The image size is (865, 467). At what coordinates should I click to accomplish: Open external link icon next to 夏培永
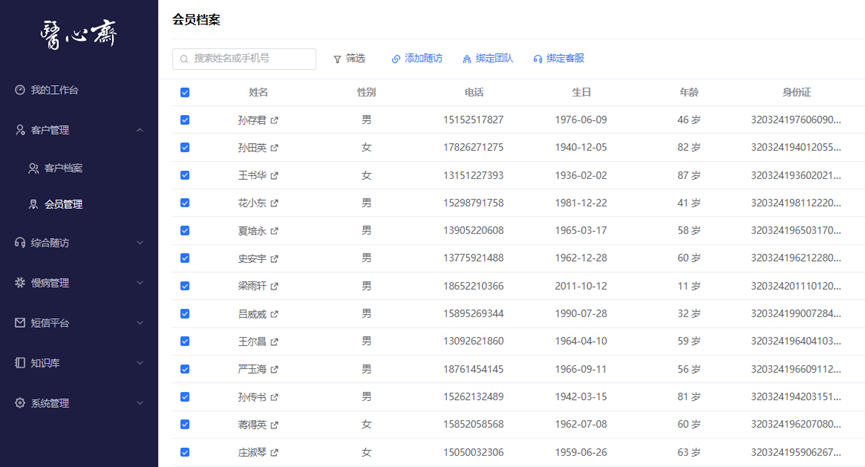tap(274, 231)
